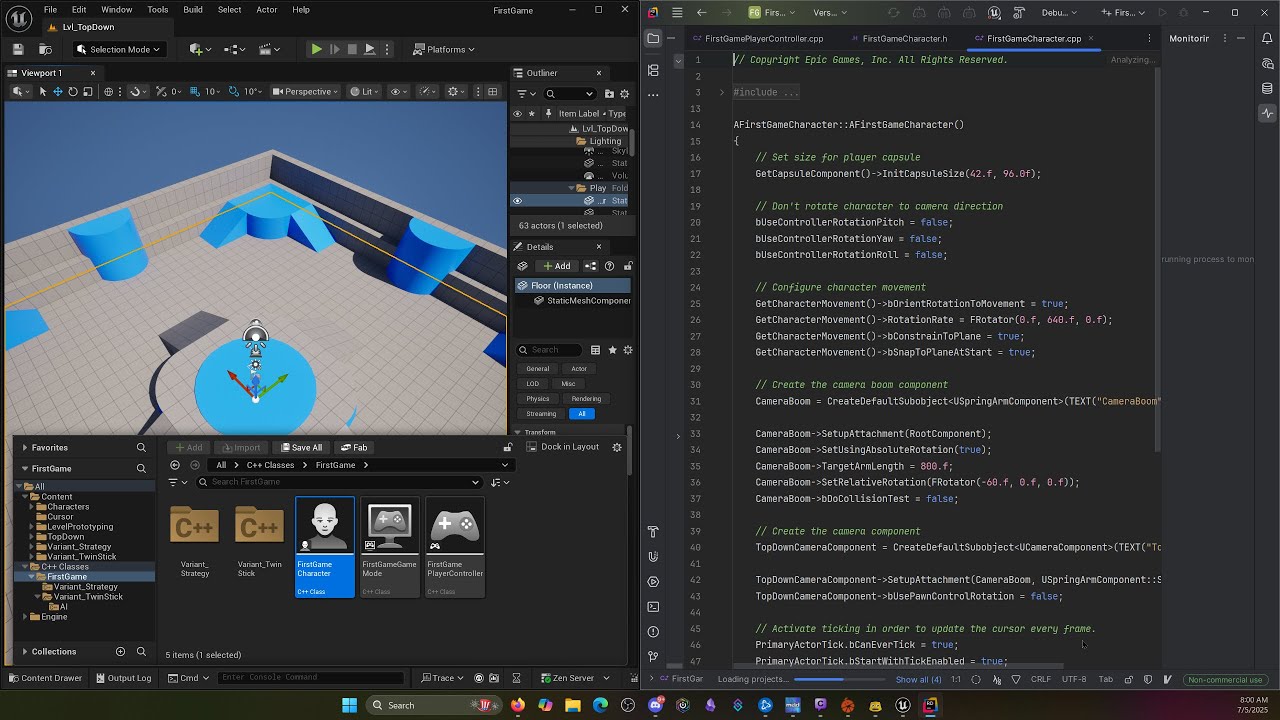The height and width of the screenshot is (720, 1280).
Task: Open the Lit view mode dropdown
Action: [365, 91]
